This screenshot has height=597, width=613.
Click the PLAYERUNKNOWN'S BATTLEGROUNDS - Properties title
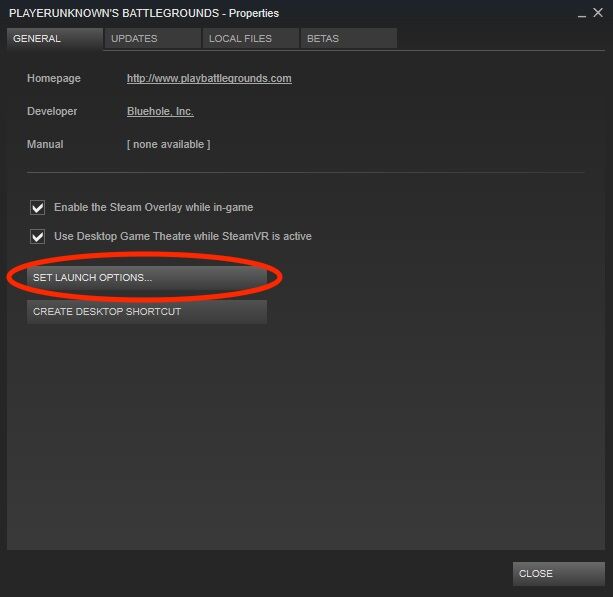[144, 13]
